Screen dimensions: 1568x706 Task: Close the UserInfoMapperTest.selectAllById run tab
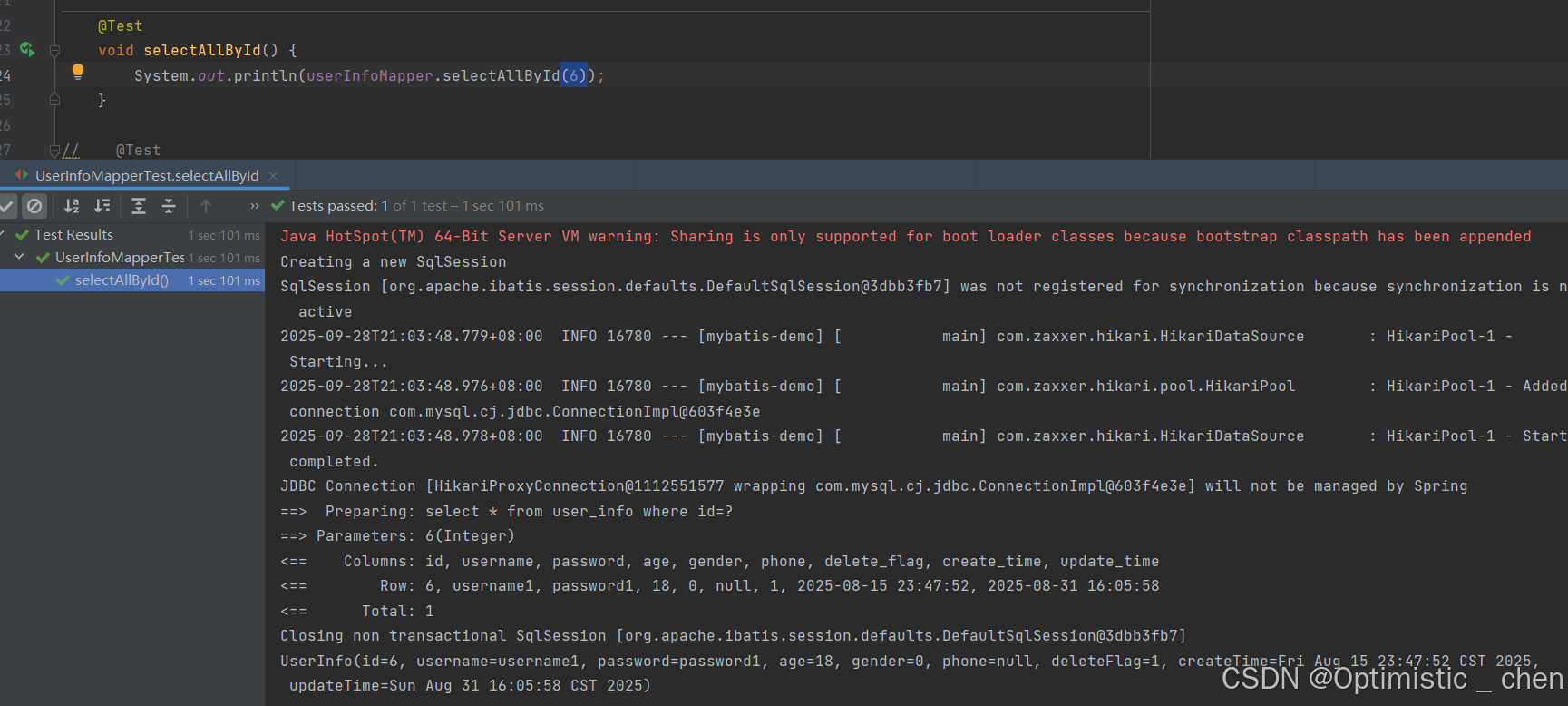(x=273, y=176)
